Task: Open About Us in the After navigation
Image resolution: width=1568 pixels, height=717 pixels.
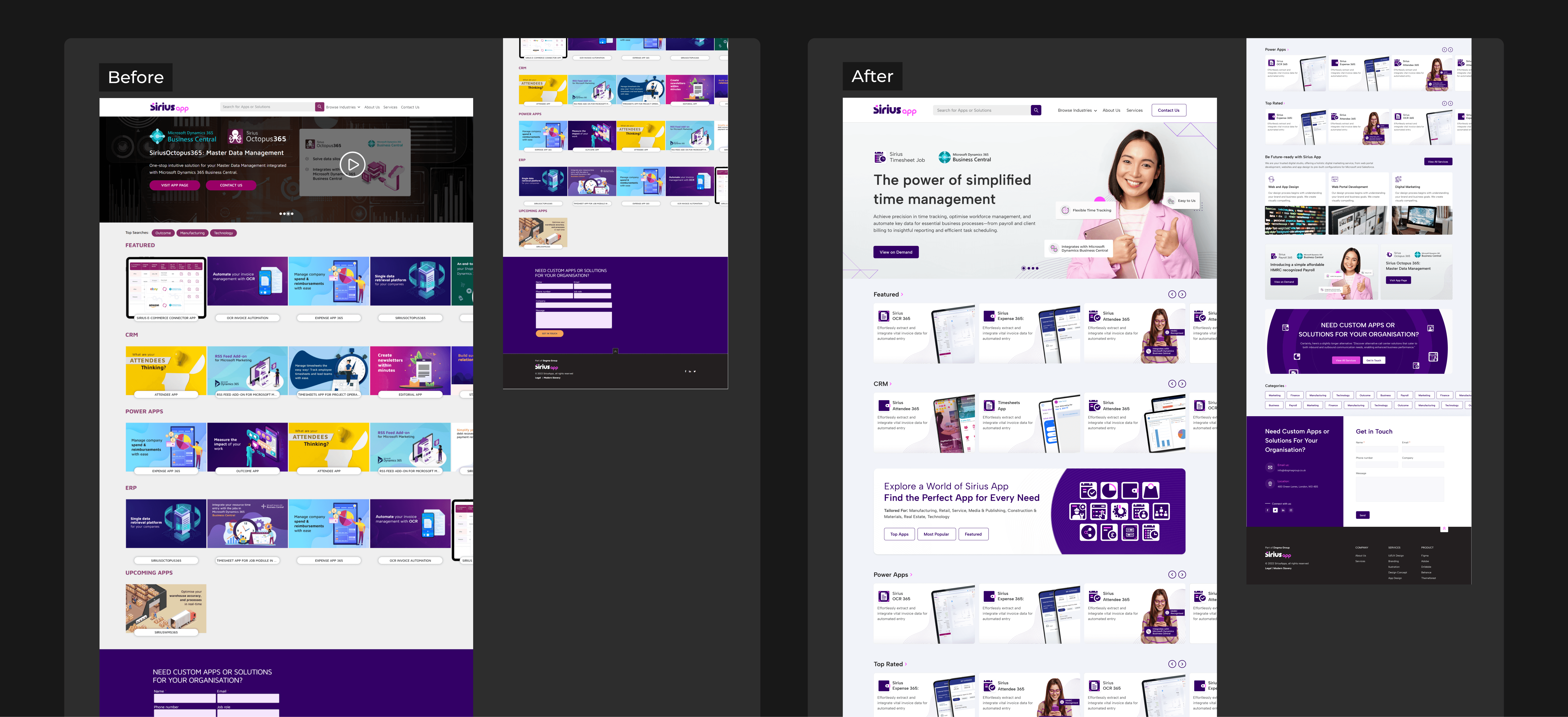Action: coord(1111,110)
